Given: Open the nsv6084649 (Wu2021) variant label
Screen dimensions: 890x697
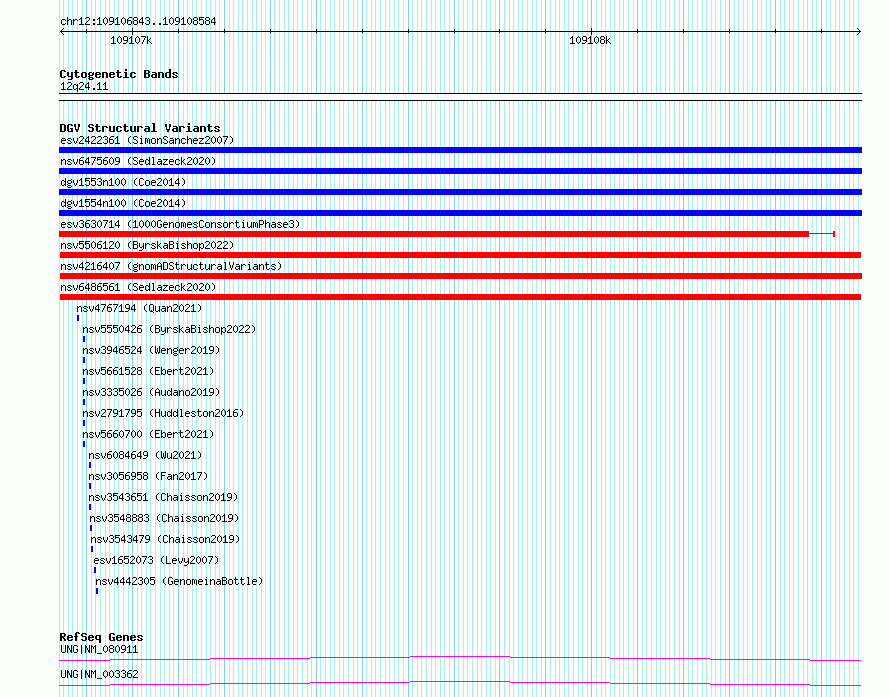Looking at the screenshot, I should click(145, 455).
